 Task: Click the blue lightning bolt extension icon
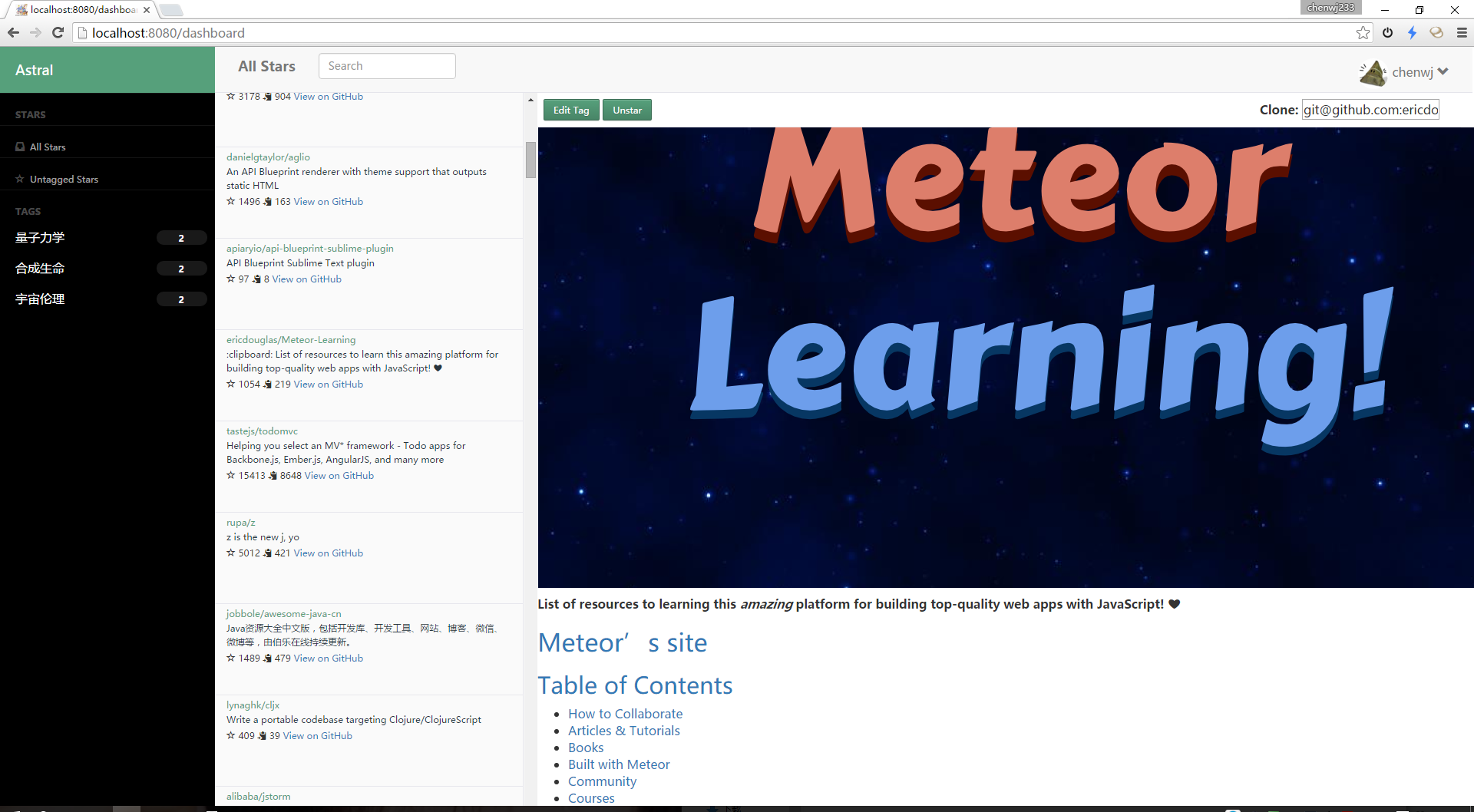click(x=1412, y=32)
